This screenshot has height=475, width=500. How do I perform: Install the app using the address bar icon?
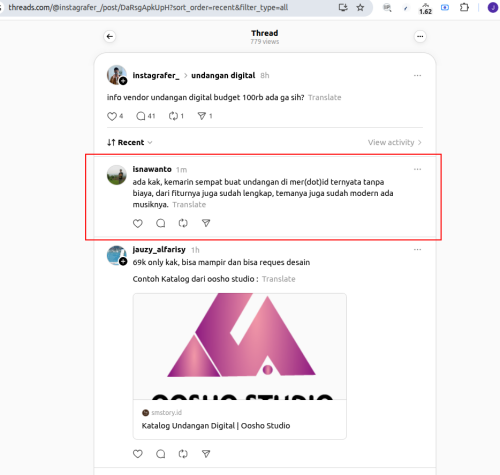343,7
